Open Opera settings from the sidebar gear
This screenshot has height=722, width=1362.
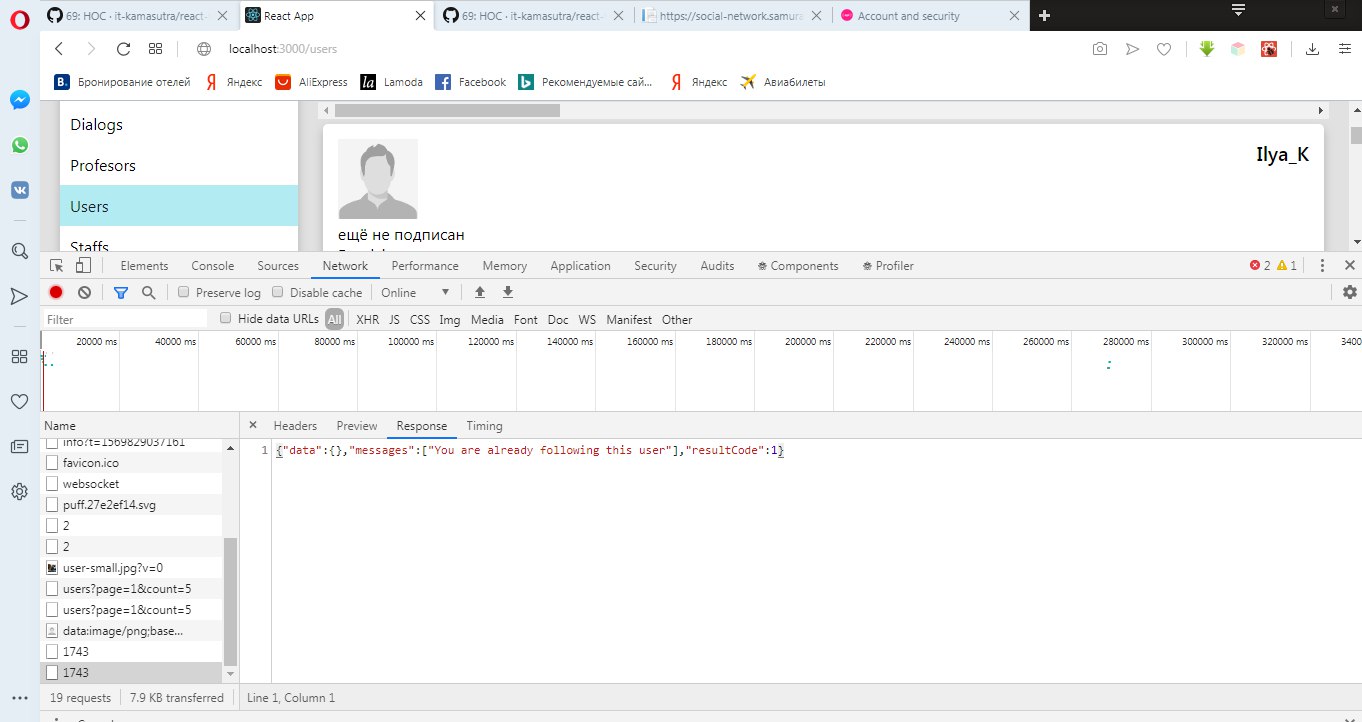tap(19, 492)
